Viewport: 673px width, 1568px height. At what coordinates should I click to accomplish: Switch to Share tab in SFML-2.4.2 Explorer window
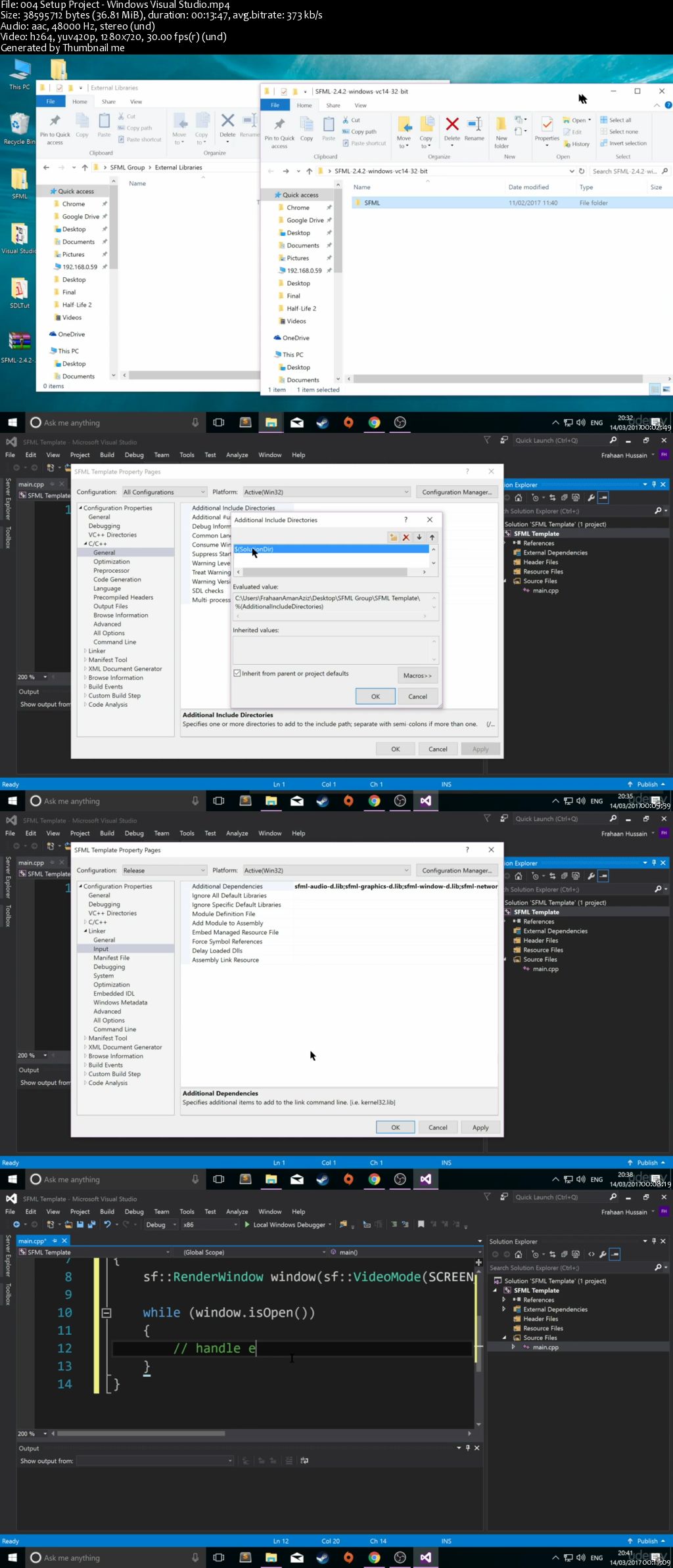tap(333, 105)
